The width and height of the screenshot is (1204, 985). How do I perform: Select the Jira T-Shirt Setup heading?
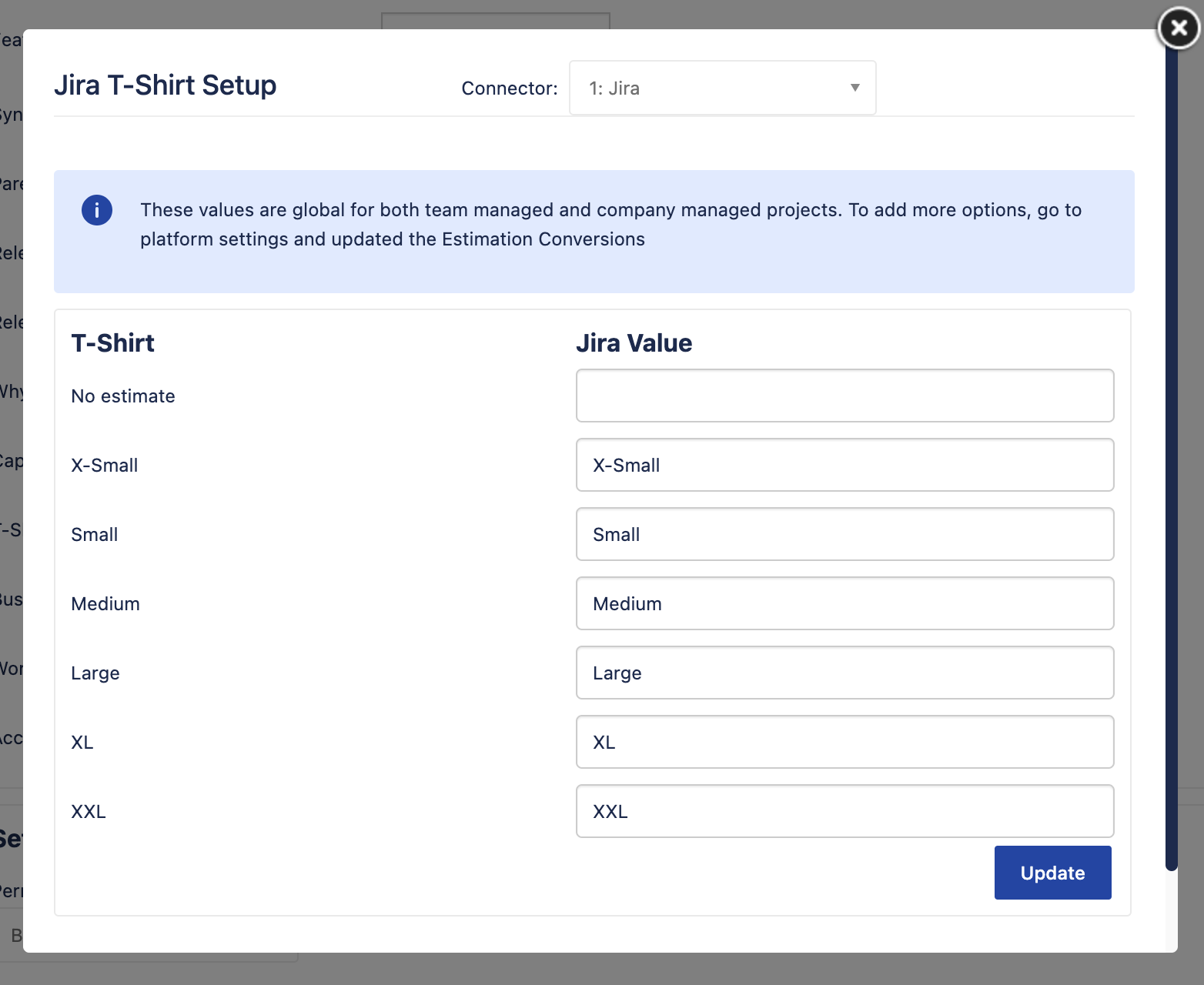[165, 85]
